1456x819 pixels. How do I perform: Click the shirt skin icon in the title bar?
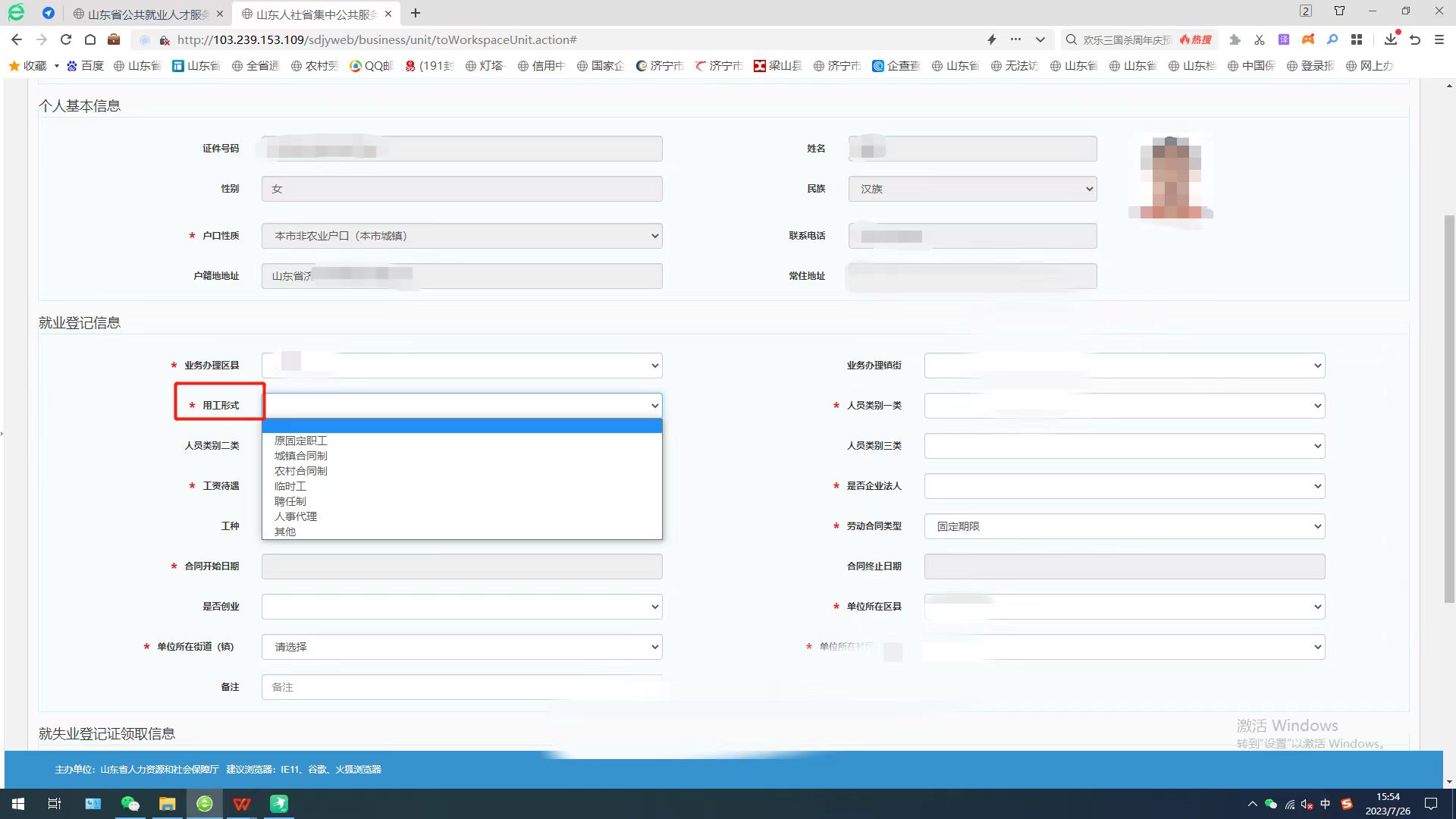tap(1339, 11)
